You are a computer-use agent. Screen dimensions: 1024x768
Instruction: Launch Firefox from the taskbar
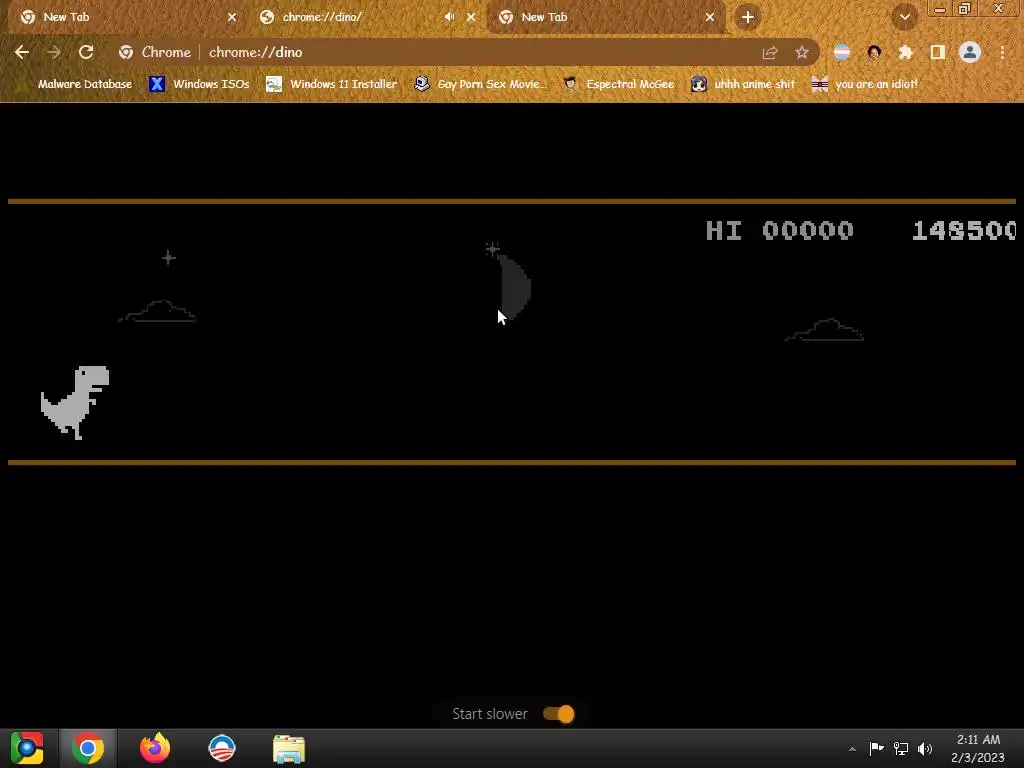point(155,748)
